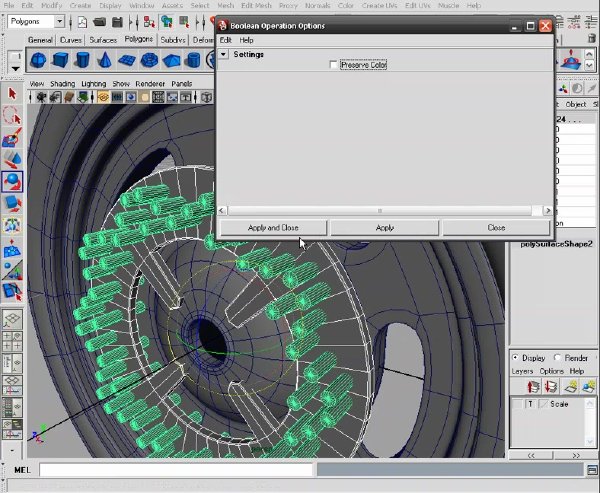Viewport: 600px width, 493px height.
Task: Activate the Universal Manipulator tool
Action: (x=12, y=225)
